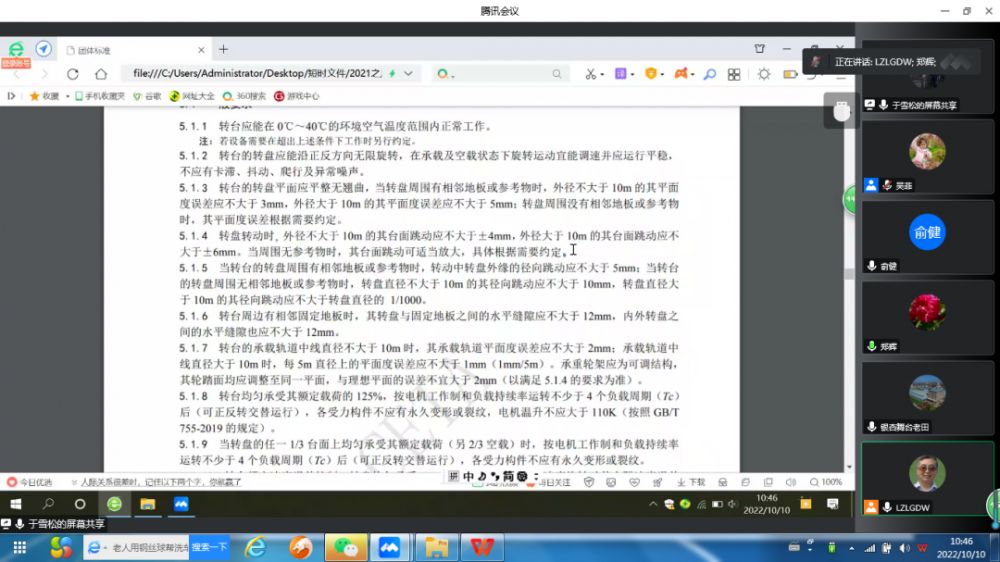Click the blue magnifier find icon
Image resolution: width=1000 pixels, height=562 pixels.
click(710, 74)
